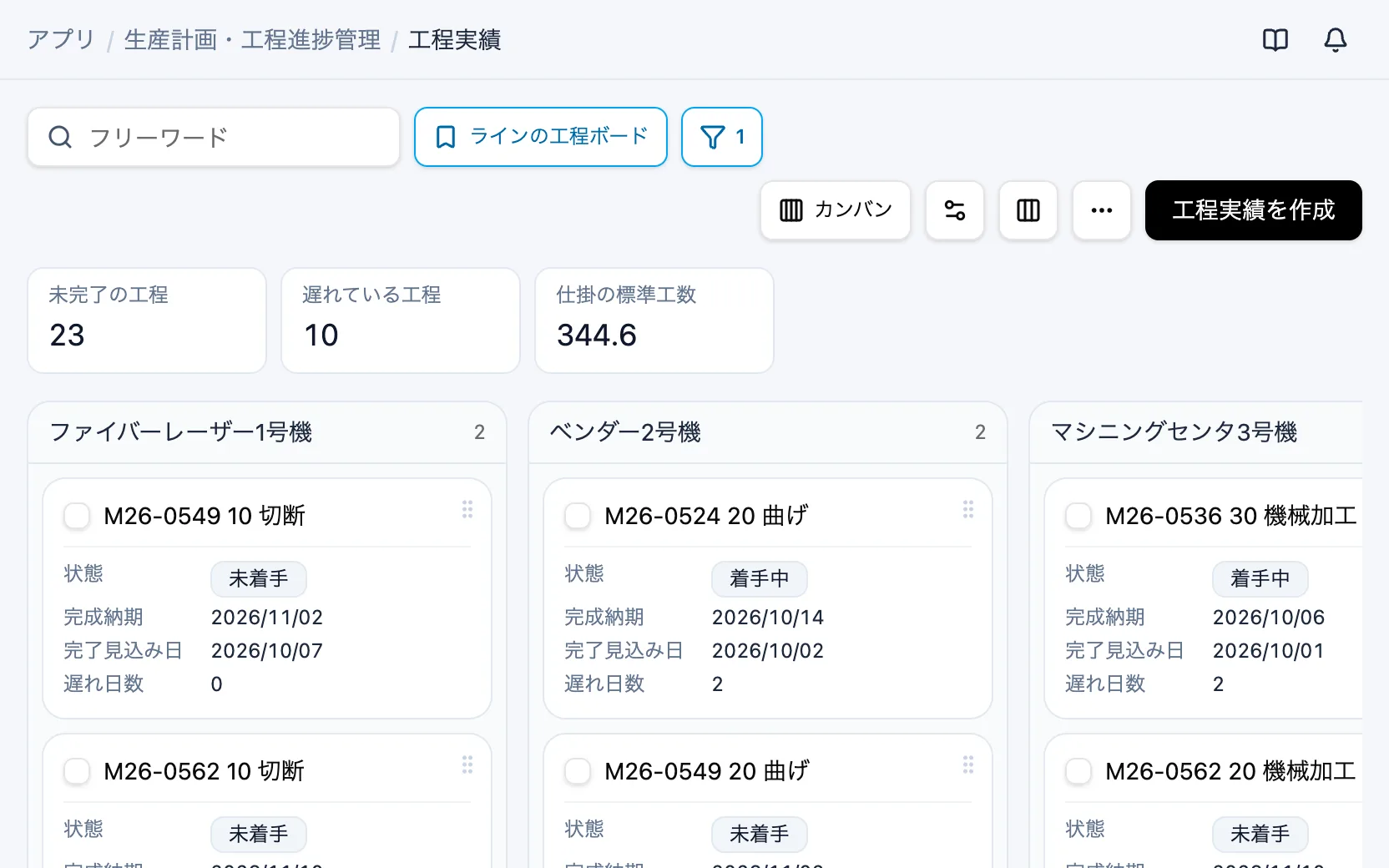Viewport: 1389px width, 868px height.
Task: Click due date 2026/10/14
Action: click(x=768, y=618)
